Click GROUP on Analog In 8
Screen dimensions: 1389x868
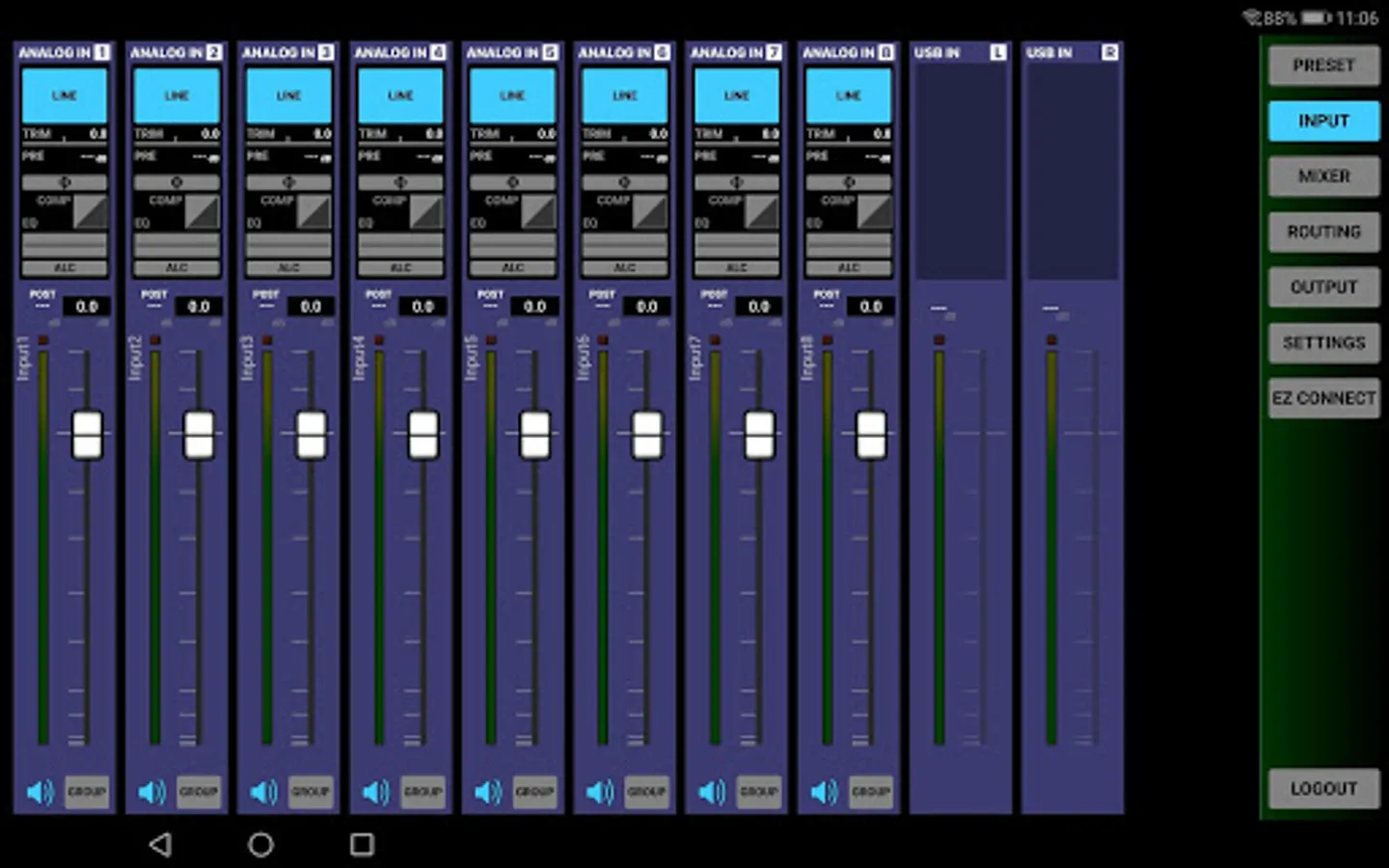coord(870,792)
